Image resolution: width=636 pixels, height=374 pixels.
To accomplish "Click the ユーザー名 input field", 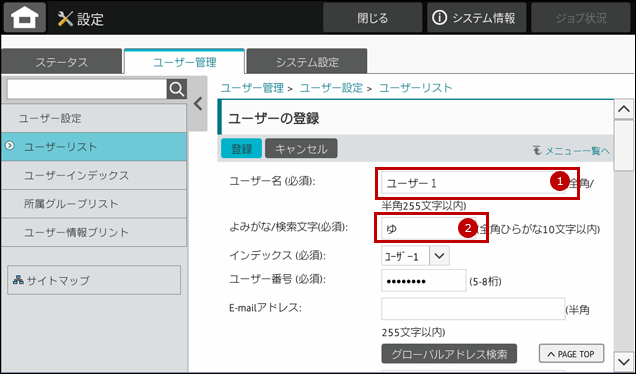I will (473, 183).
